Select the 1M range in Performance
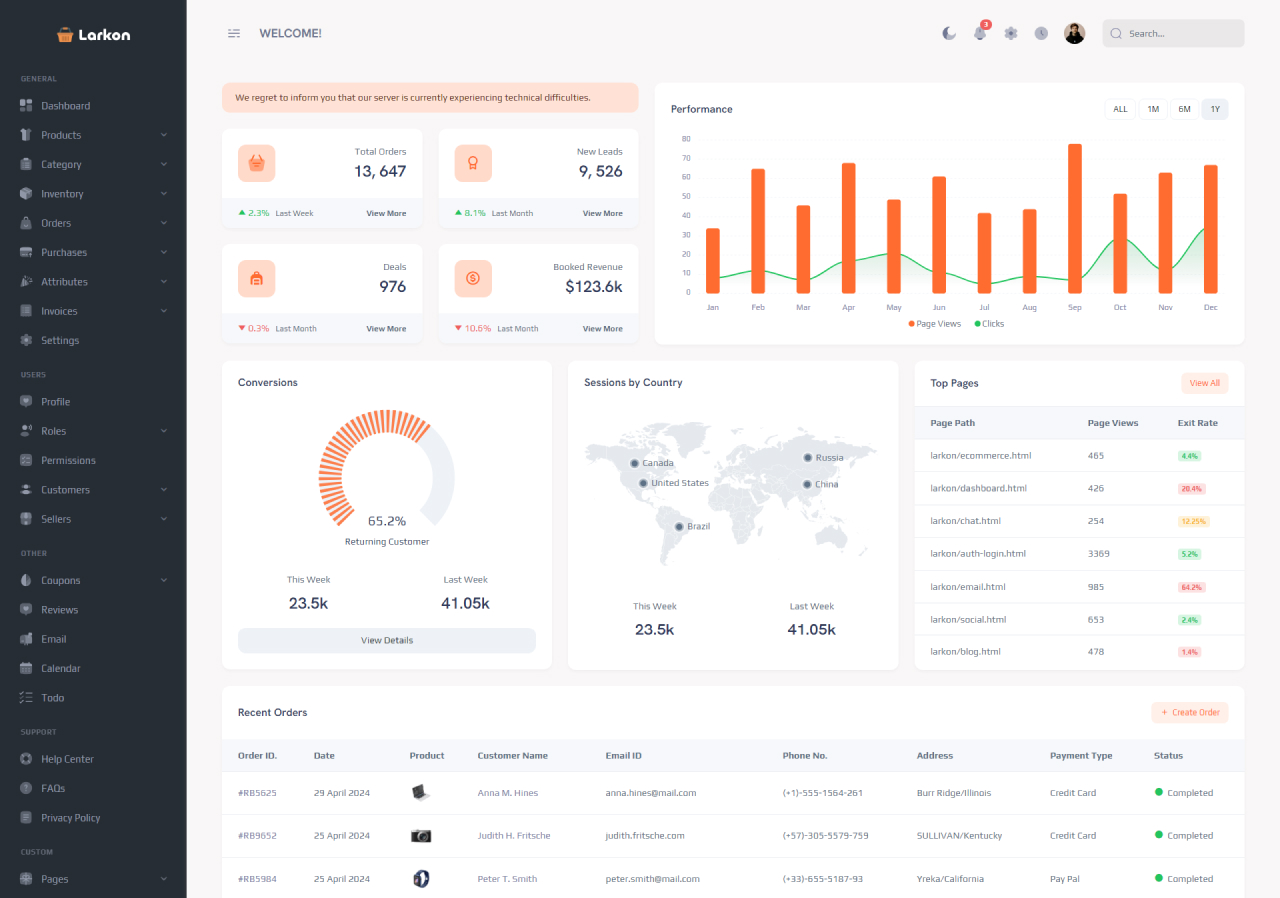This screenshot has width=1280, height=898. click(1153, 109)
